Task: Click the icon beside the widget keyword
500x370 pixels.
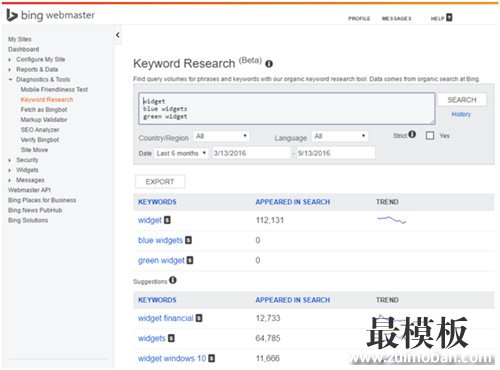Action: [167, 220]
